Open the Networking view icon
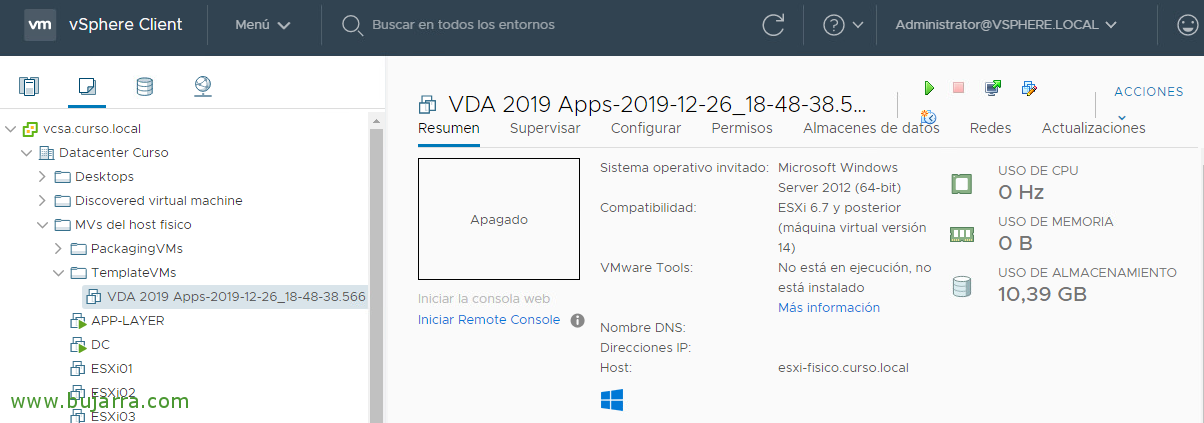1204x423 pixels. (x=203, y=86)
